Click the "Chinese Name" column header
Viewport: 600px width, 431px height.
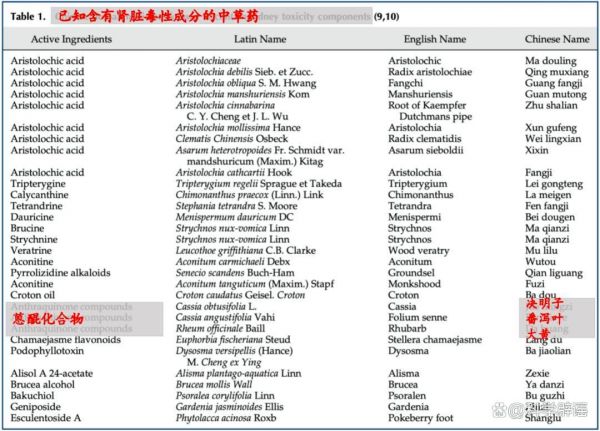[557, 39]
